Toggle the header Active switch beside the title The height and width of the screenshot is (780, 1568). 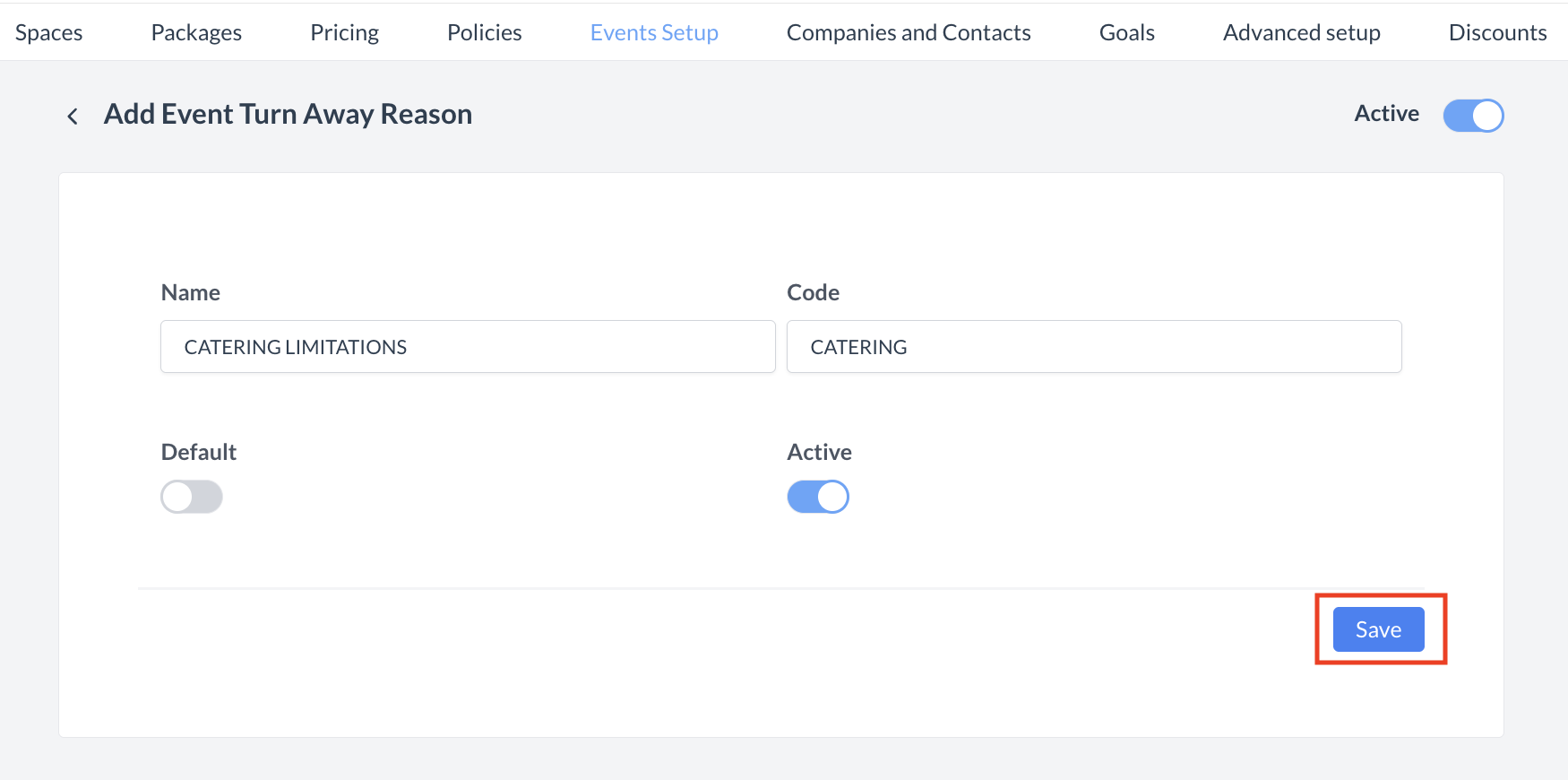(1473, 116)
